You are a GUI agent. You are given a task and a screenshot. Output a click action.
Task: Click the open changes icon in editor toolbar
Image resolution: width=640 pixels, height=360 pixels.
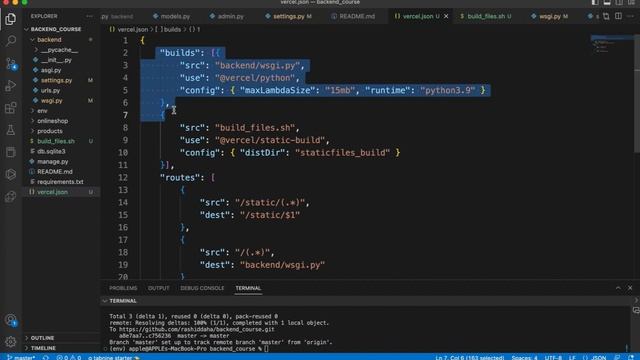tap(606, 16)
